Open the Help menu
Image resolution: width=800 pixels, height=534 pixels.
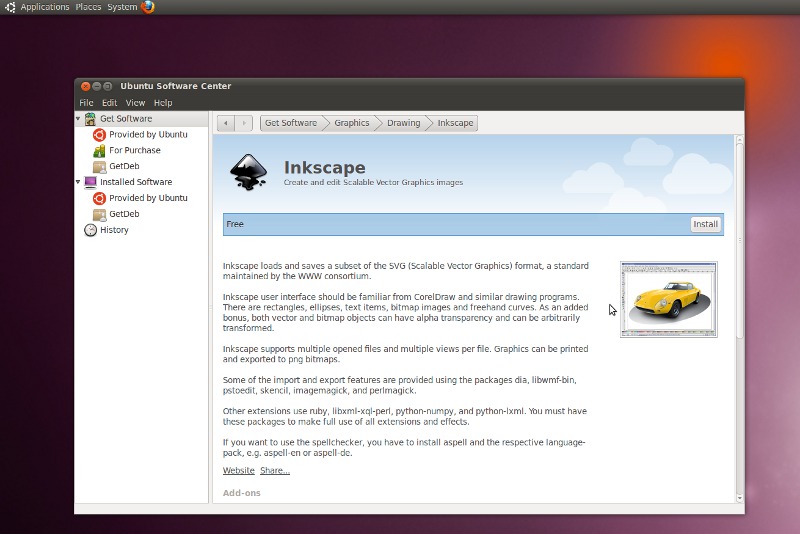[x=163, y=103]
